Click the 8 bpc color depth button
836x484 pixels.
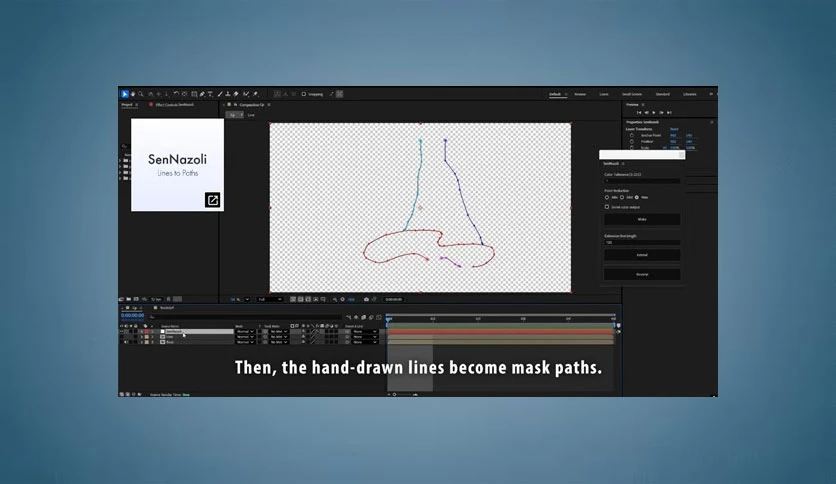pos(156,300)
